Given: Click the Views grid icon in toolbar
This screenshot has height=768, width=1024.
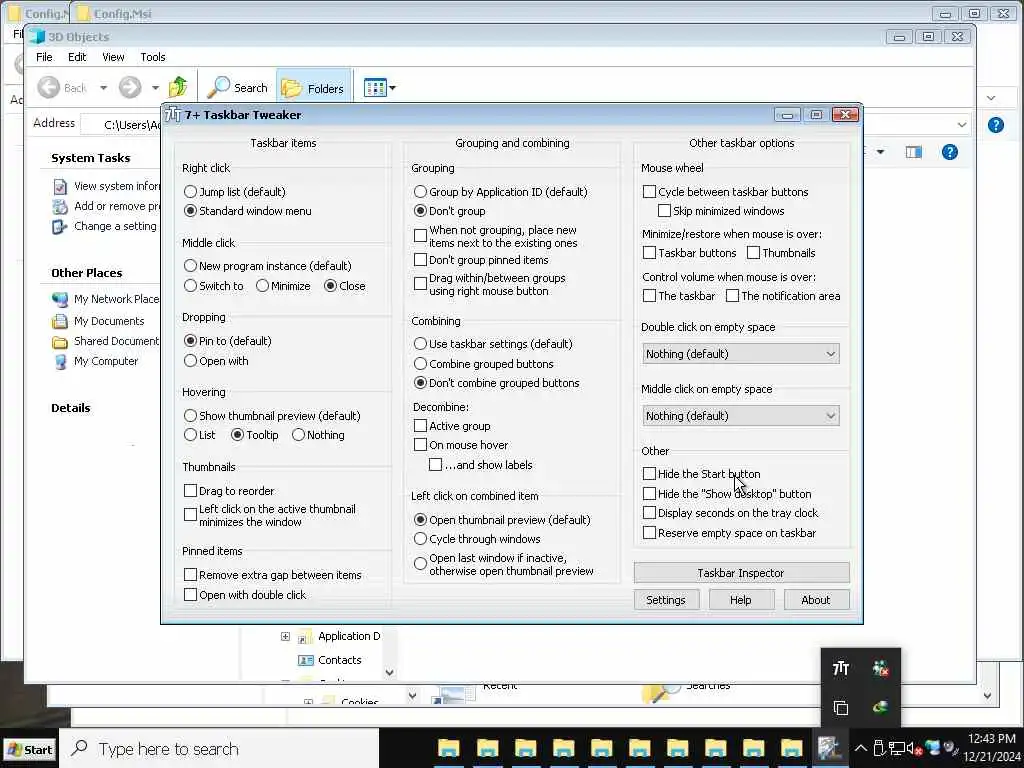Looking at the screenshot, I should 375,88.
